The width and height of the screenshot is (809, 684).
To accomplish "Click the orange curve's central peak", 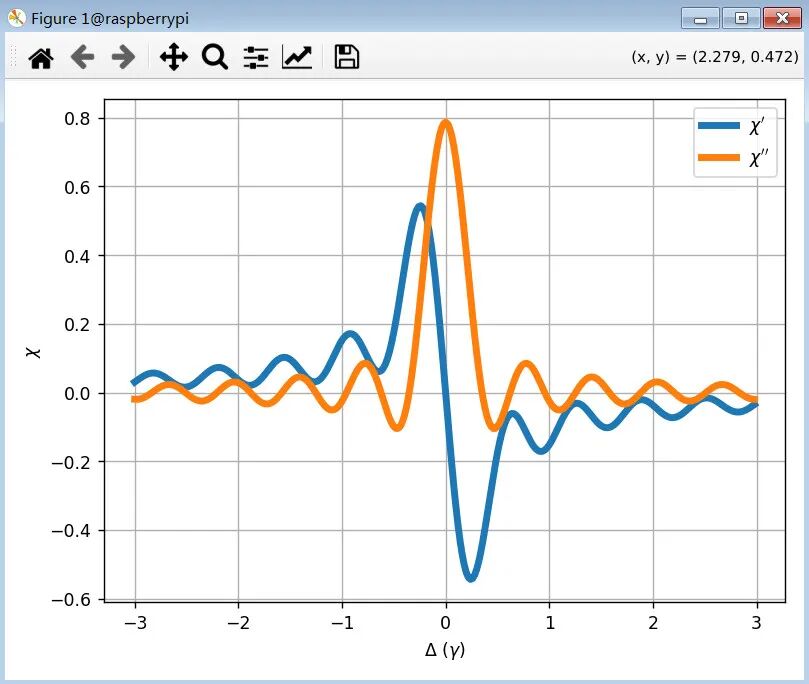I will click(446, 122).
